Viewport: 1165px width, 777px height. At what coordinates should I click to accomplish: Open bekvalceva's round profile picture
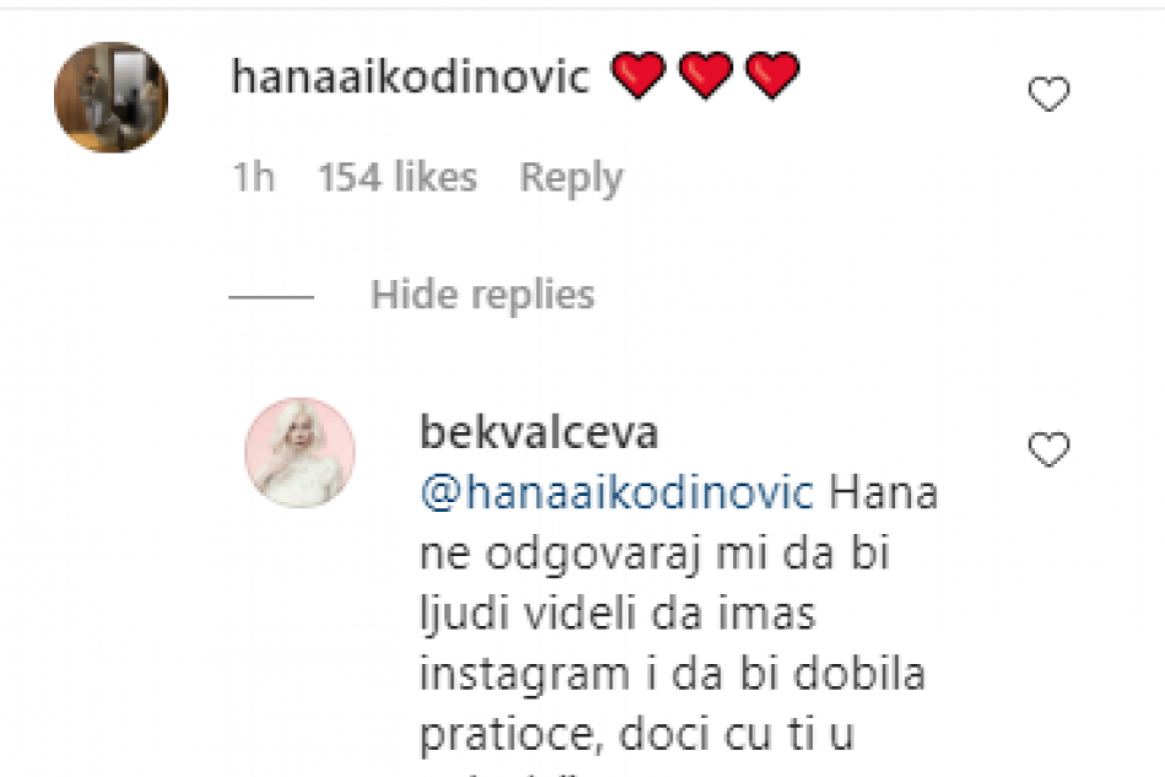[x=300, y=452]
